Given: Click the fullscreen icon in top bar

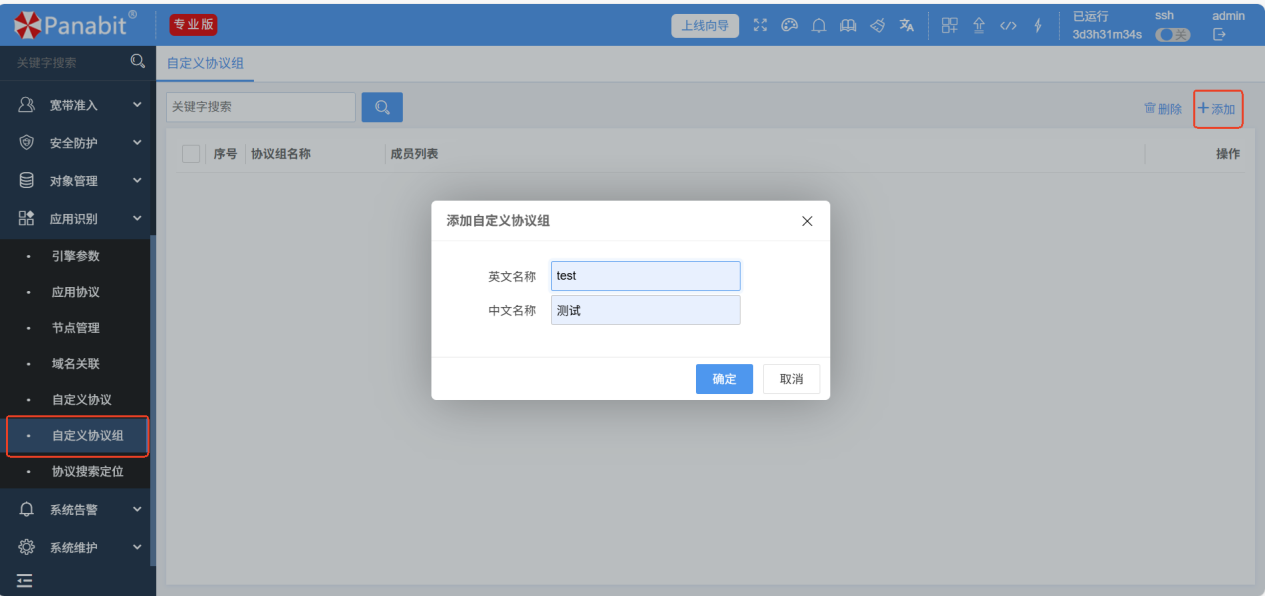Looking at the screenshot, I should tap(760, 26).
